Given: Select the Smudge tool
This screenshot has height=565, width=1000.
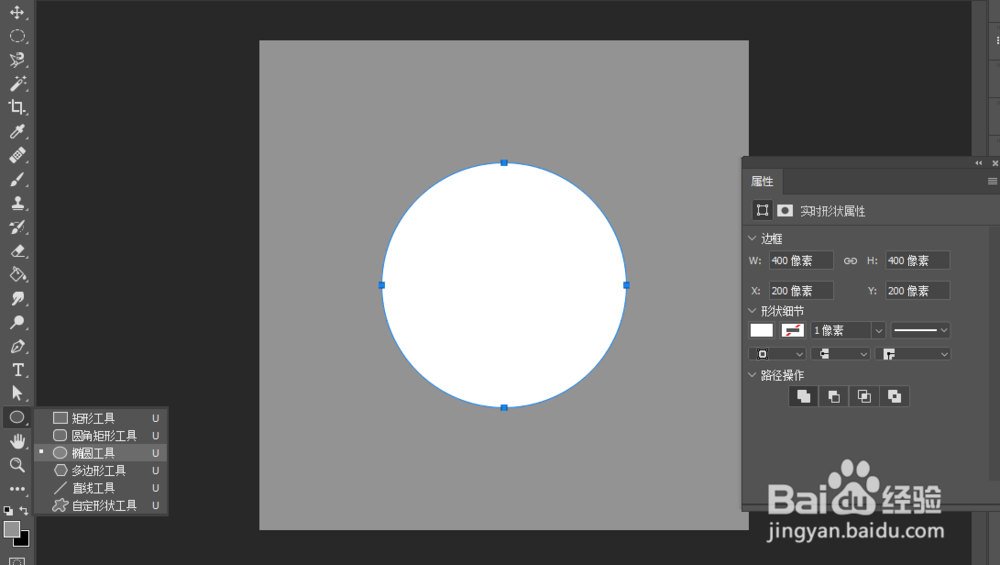Looking at the screenshot, I should tap(17, 298).
